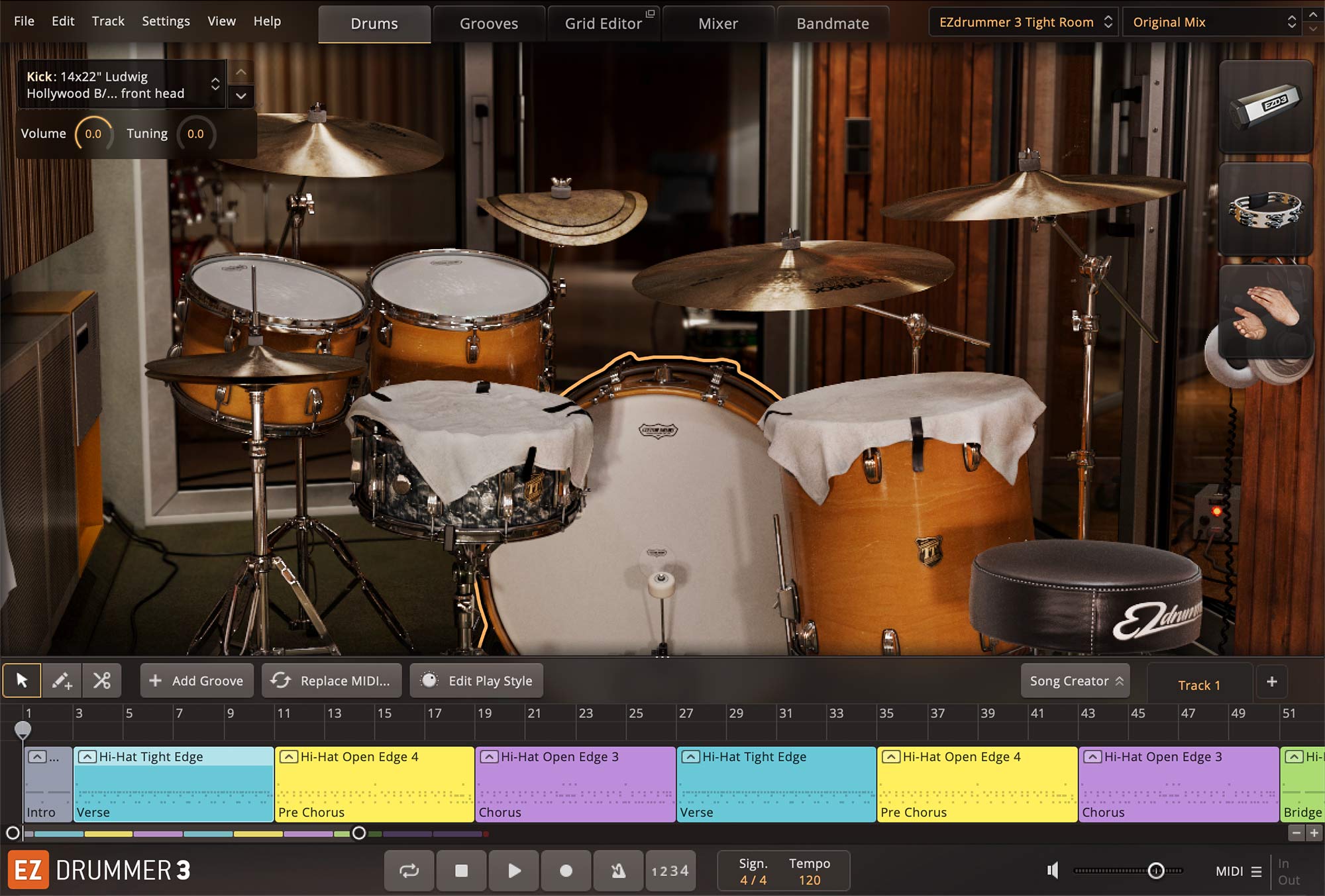
Task: Expand the Song Creator panel
Action: click(x=1075, y=681)
